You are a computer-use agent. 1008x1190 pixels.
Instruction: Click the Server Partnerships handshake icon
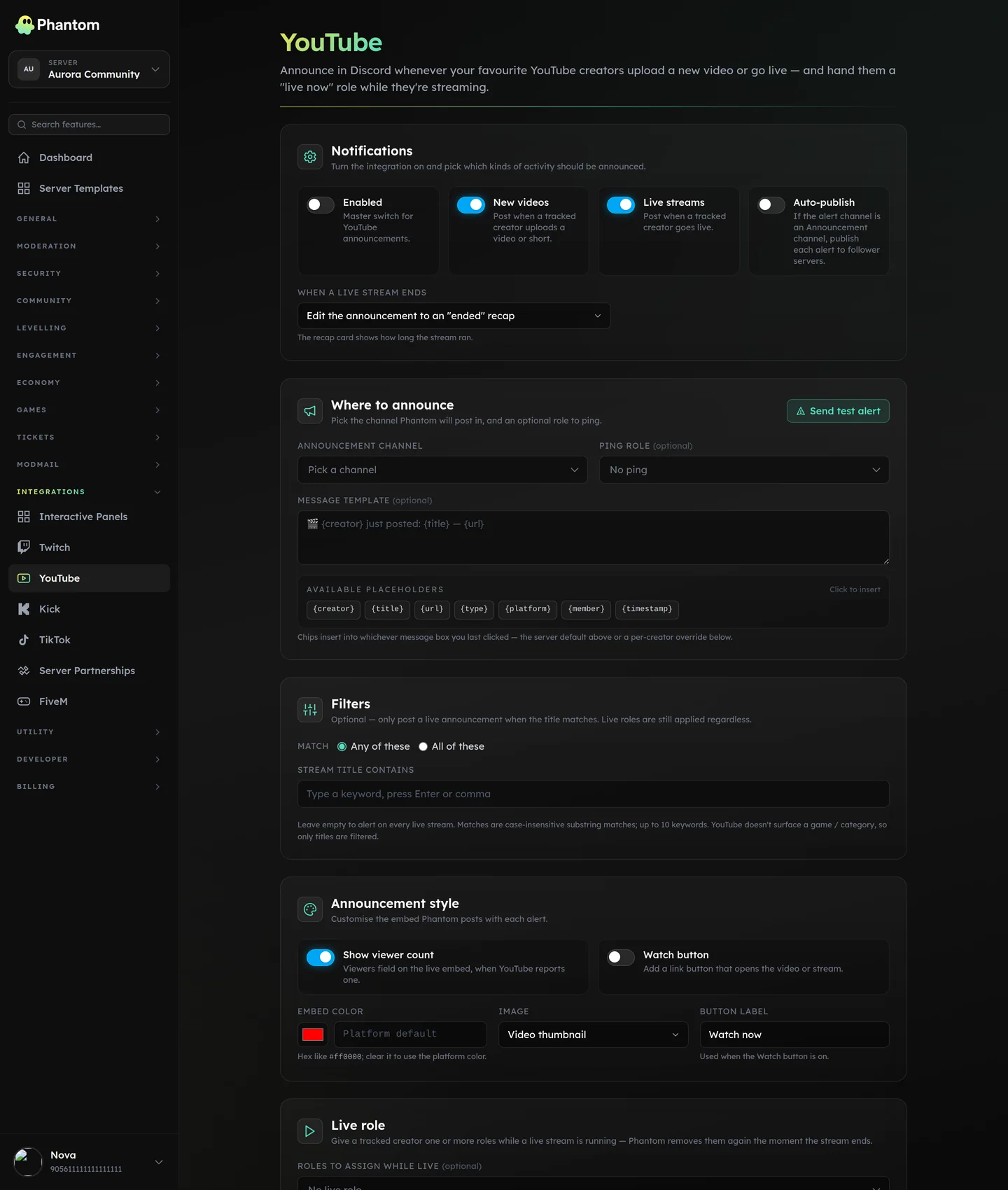coord(24,671)
